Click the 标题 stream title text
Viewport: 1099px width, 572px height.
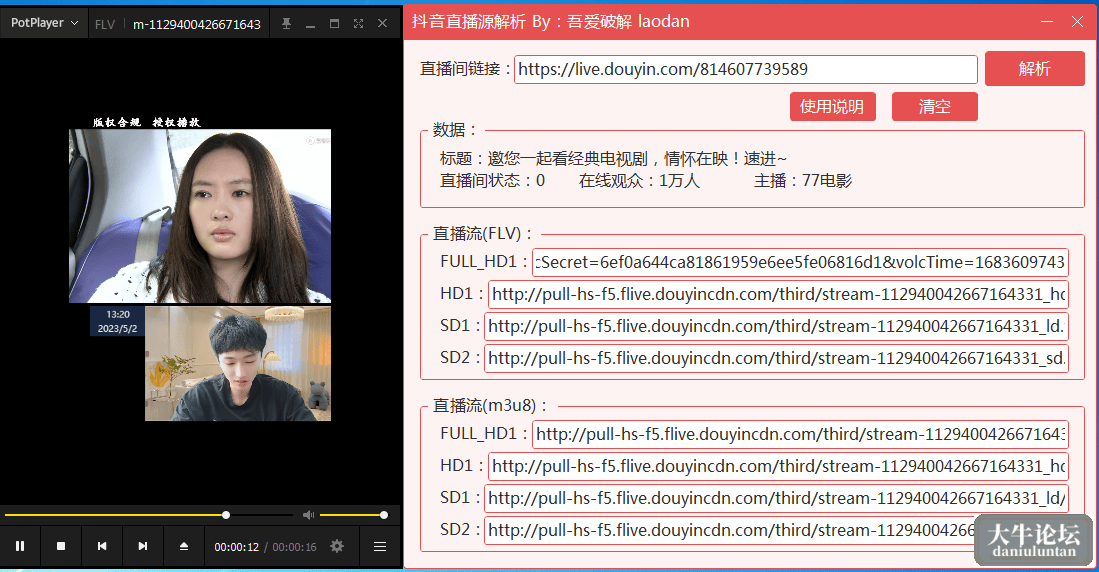pyautogui.click(x=613, y=159)
